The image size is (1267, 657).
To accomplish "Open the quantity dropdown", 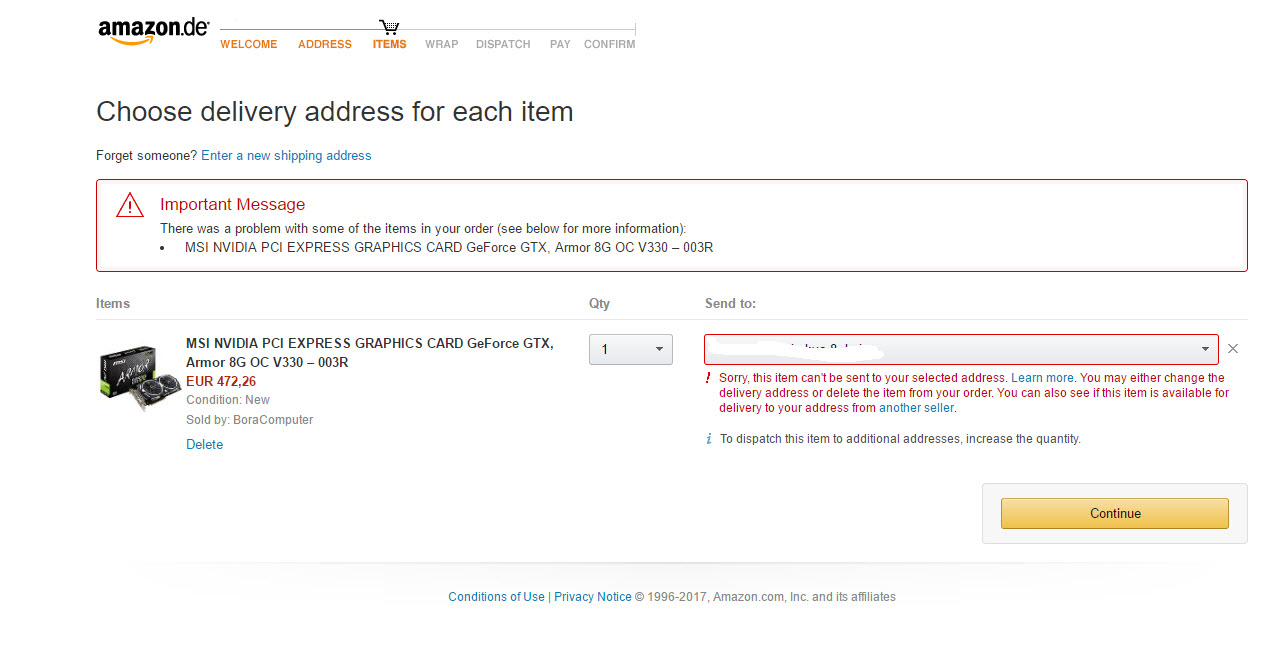I will pyautogui.click(x=631, y=349).
